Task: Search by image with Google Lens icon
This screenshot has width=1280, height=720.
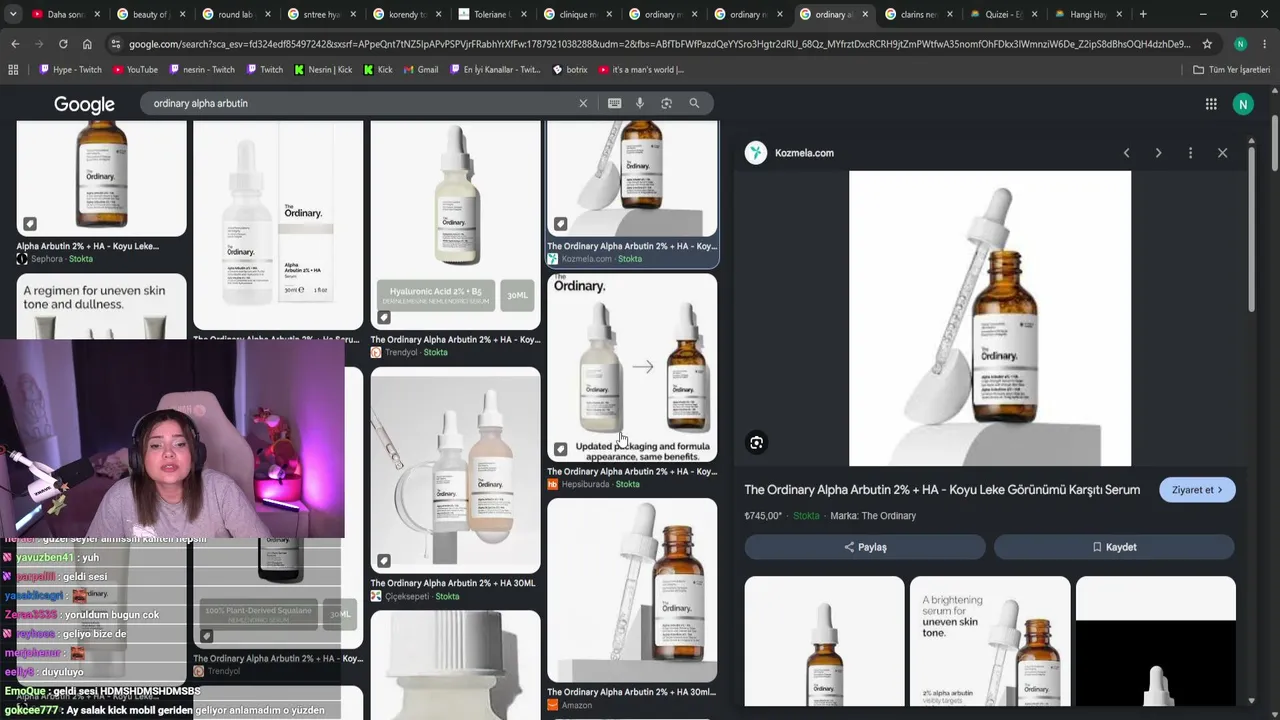Action: tap(666, 103)
